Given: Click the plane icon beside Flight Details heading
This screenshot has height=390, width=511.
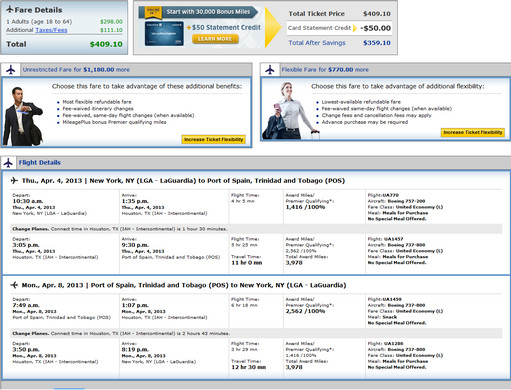Looking at the screenshot, I should tap(8, 163).
